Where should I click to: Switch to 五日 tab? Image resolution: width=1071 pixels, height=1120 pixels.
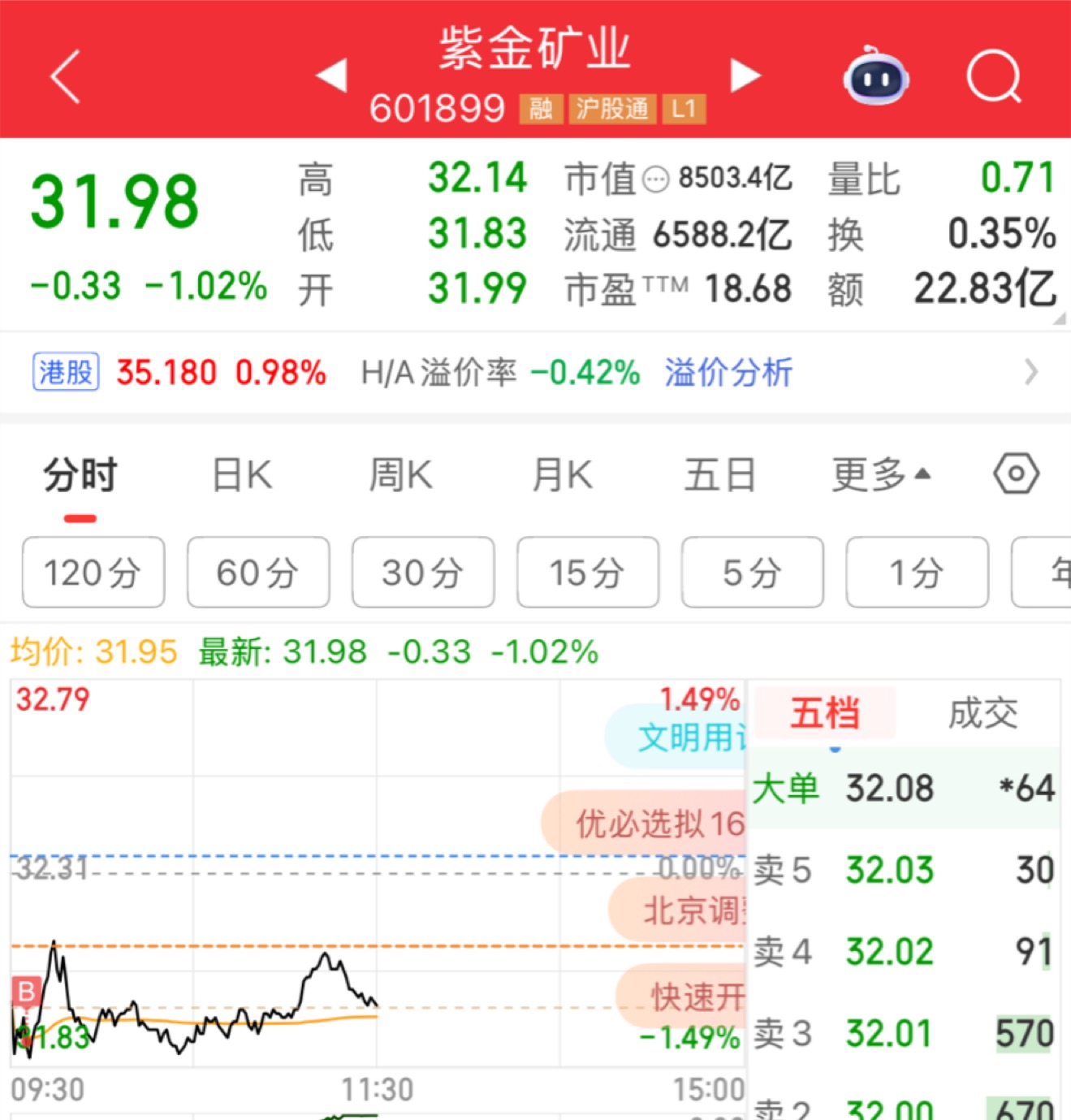coord(719,474)
